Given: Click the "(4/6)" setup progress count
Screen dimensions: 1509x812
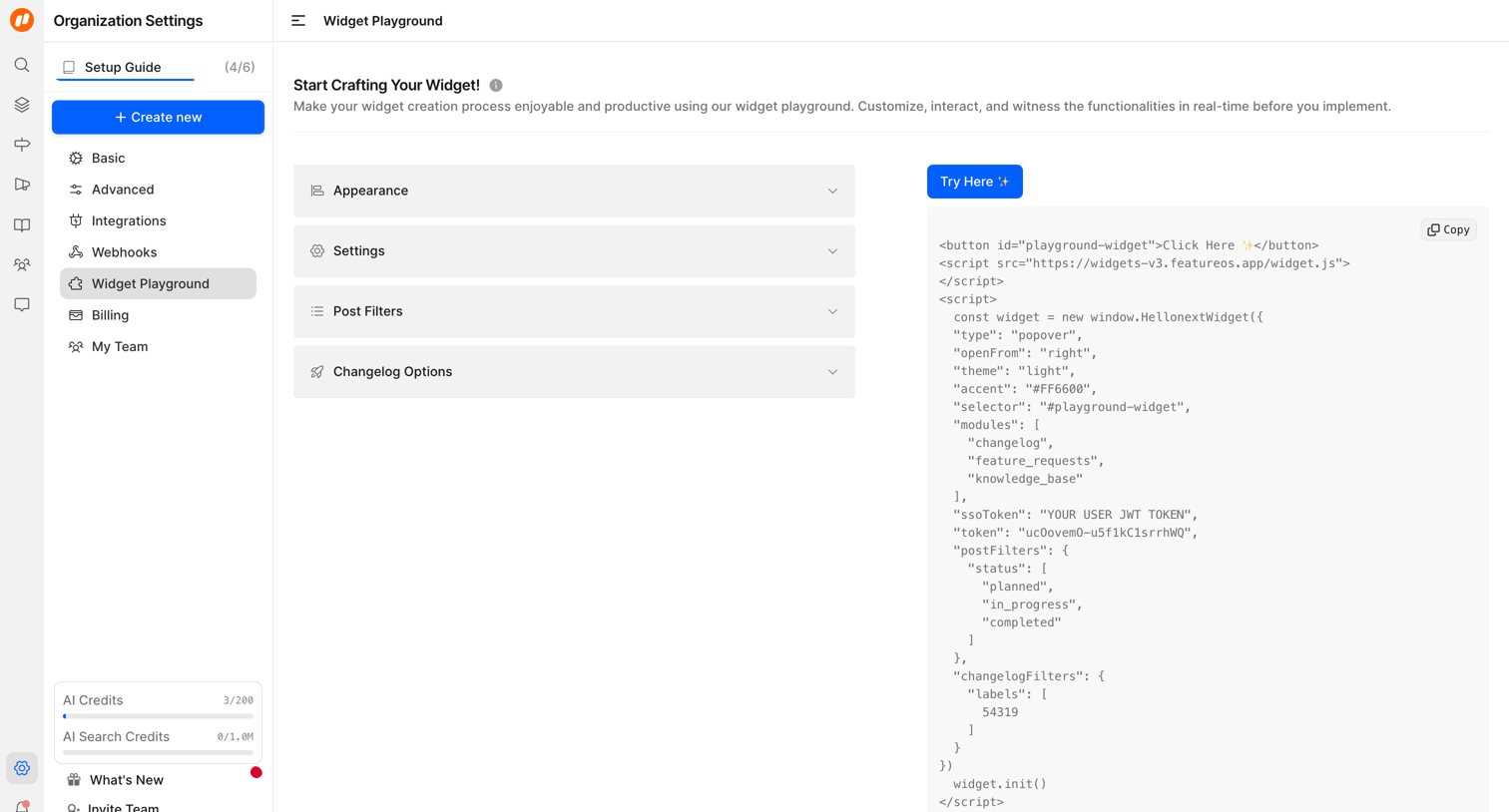Looking at the screenshot, I should 240,67.
